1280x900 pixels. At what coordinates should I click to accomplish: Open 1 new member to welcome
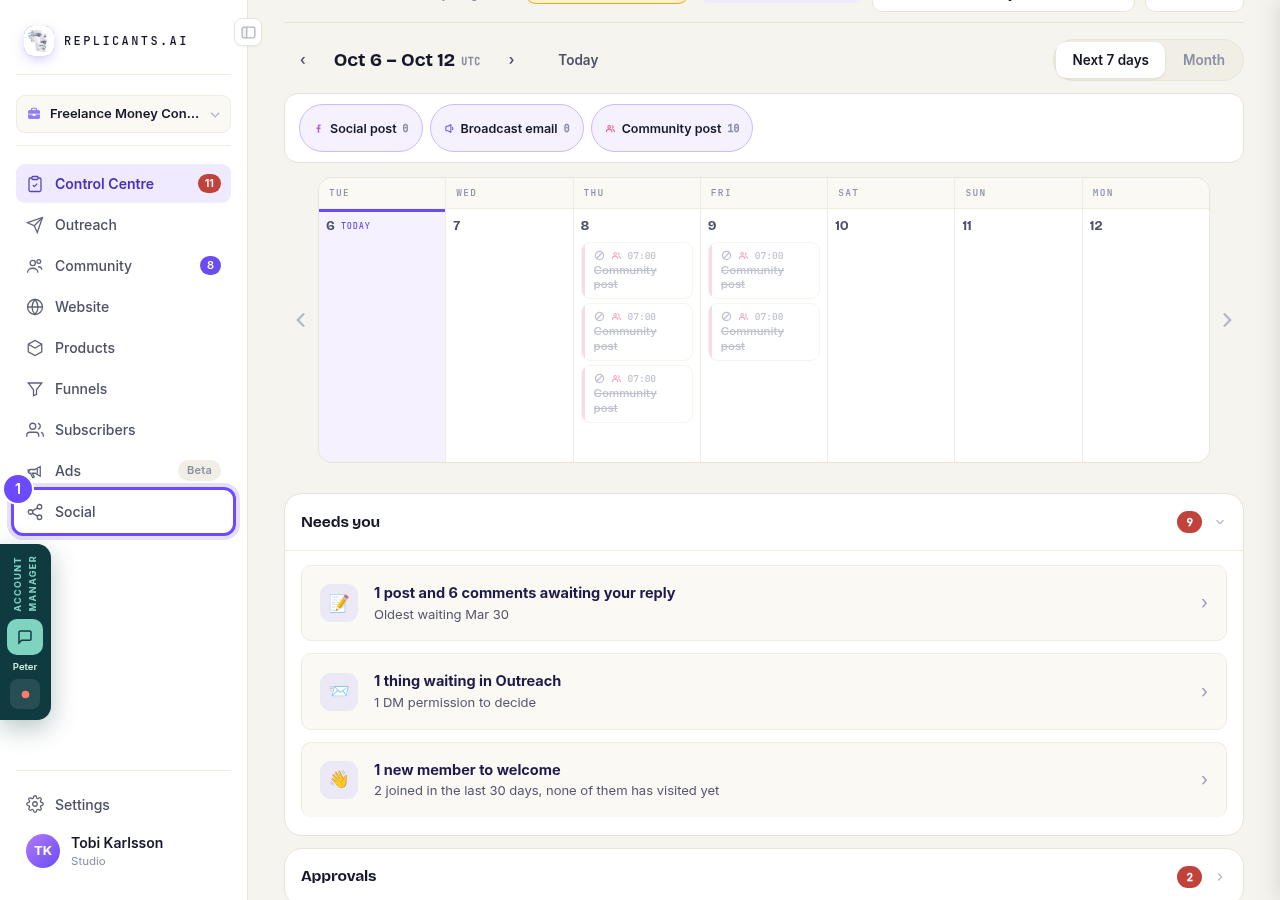[764, 780]
